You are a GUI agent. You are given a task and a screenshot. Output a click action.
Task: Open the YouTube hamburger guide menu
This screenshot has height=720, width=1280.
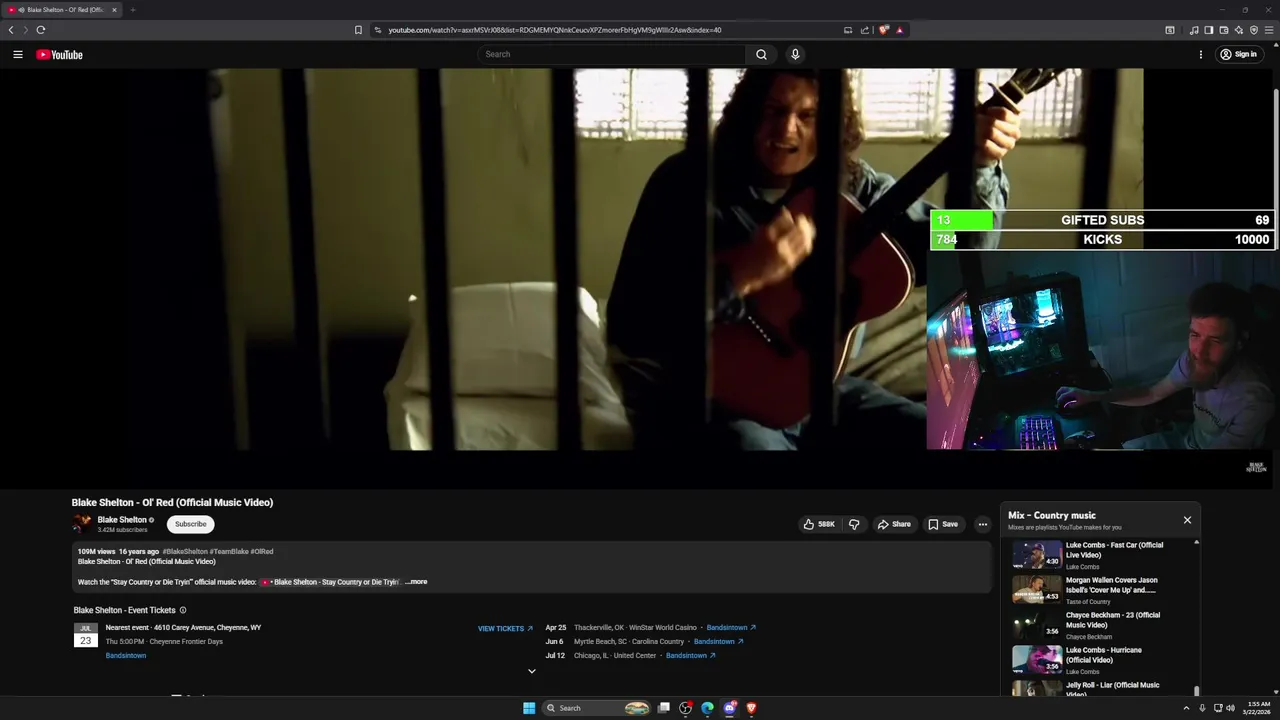(17, 54)
